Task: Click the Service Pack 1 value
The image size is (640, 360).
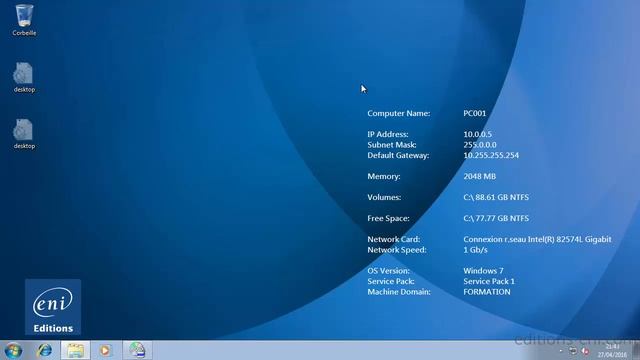Action: [489, 282]
